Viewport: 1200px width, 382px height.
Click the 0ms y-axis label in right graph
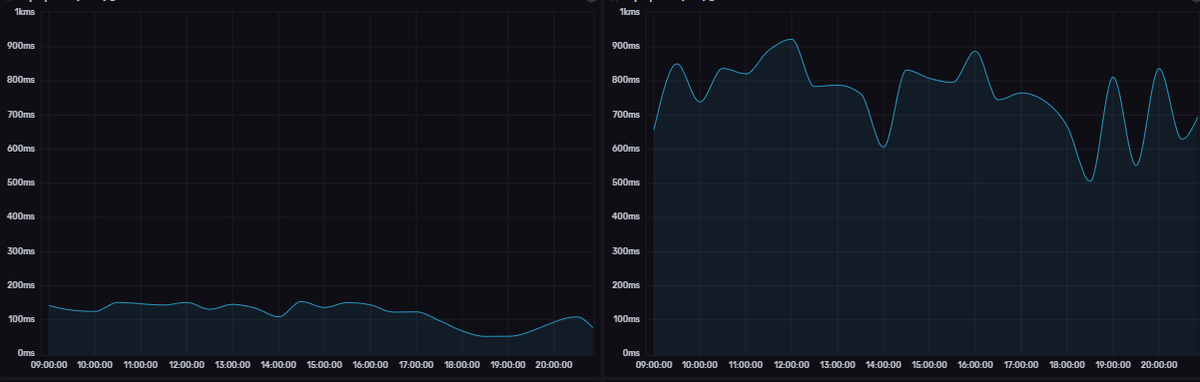[631, 353]
